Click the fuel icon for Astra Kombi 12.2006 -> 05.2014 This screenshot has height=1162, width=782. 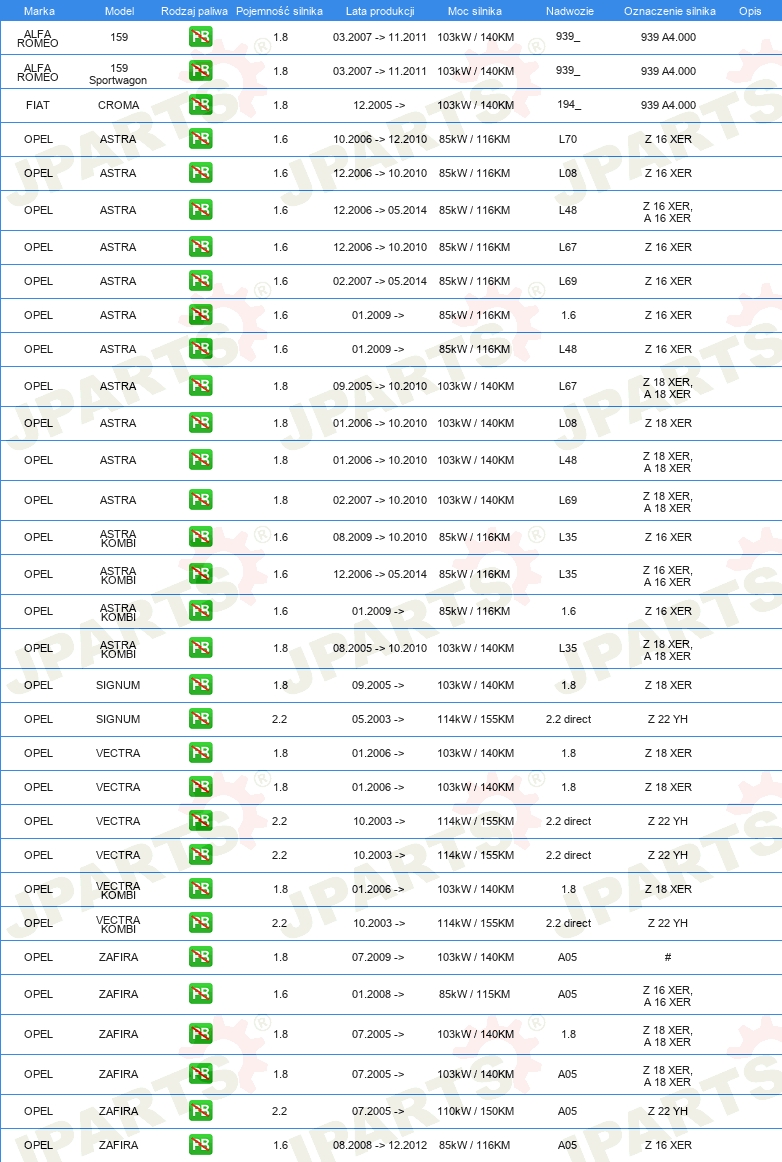pos(200,574)
